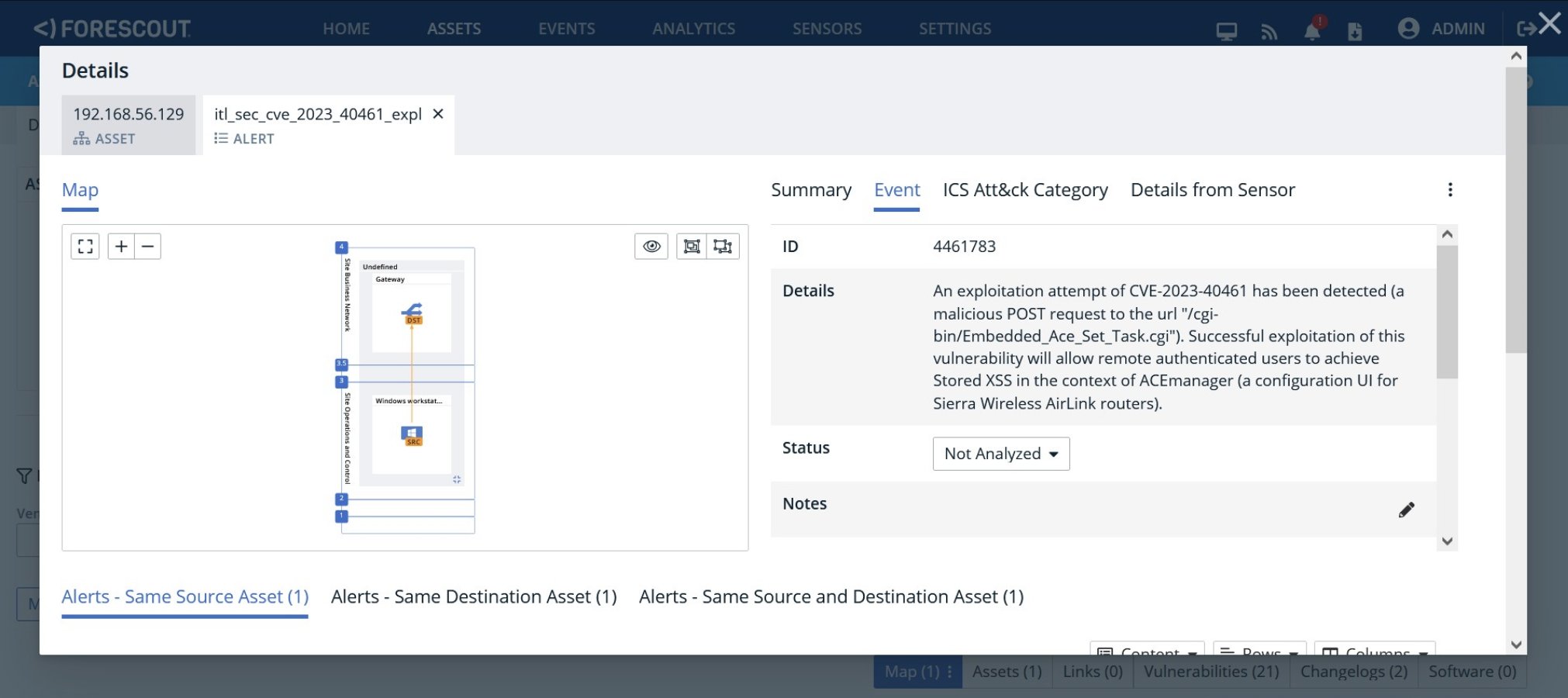Click the fullscreen map icon
This screenshot has height=698, width=1568.
tap(85, 247)
